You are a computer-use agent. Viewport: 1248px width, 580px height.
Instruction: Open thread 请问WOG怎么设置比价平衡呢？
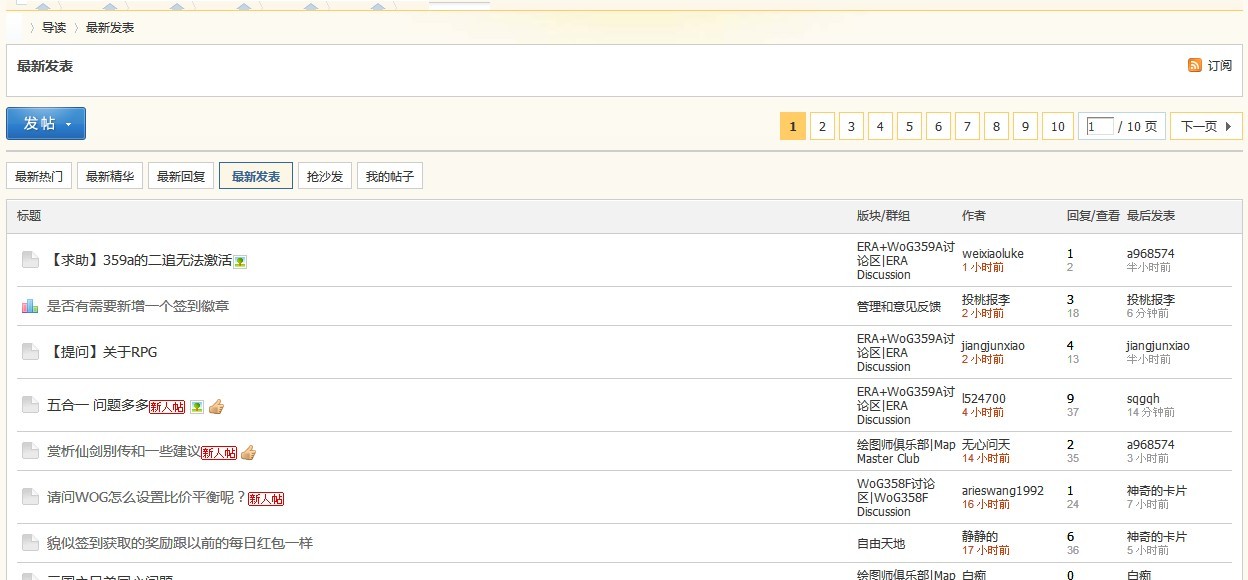click(x=147, y=497)
